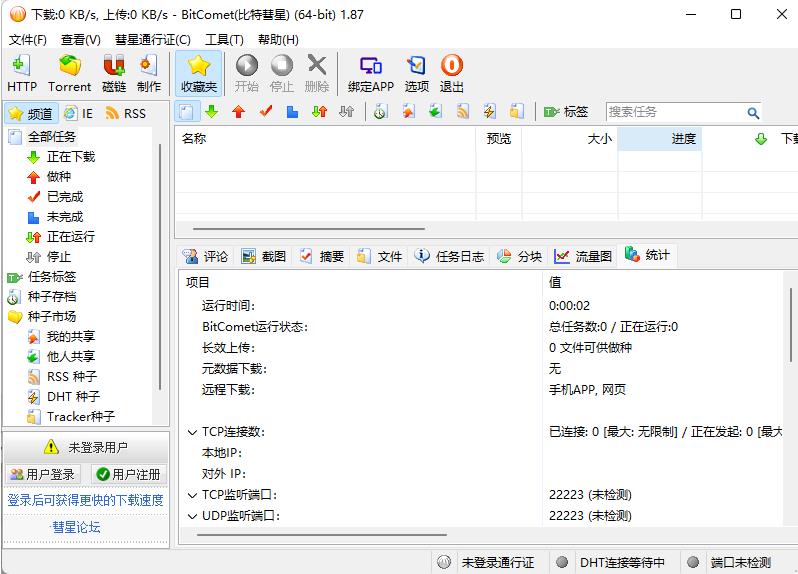
Task: Click 未登录通行证 status bar entry
Action: (x=498, y=562)
